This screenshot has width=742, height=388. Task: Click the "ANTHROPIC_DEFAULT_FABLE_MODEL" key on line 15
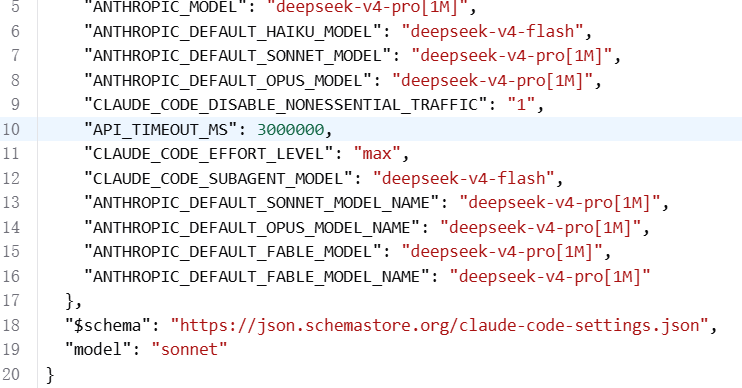pyautogui.click(x=233, y=252)
